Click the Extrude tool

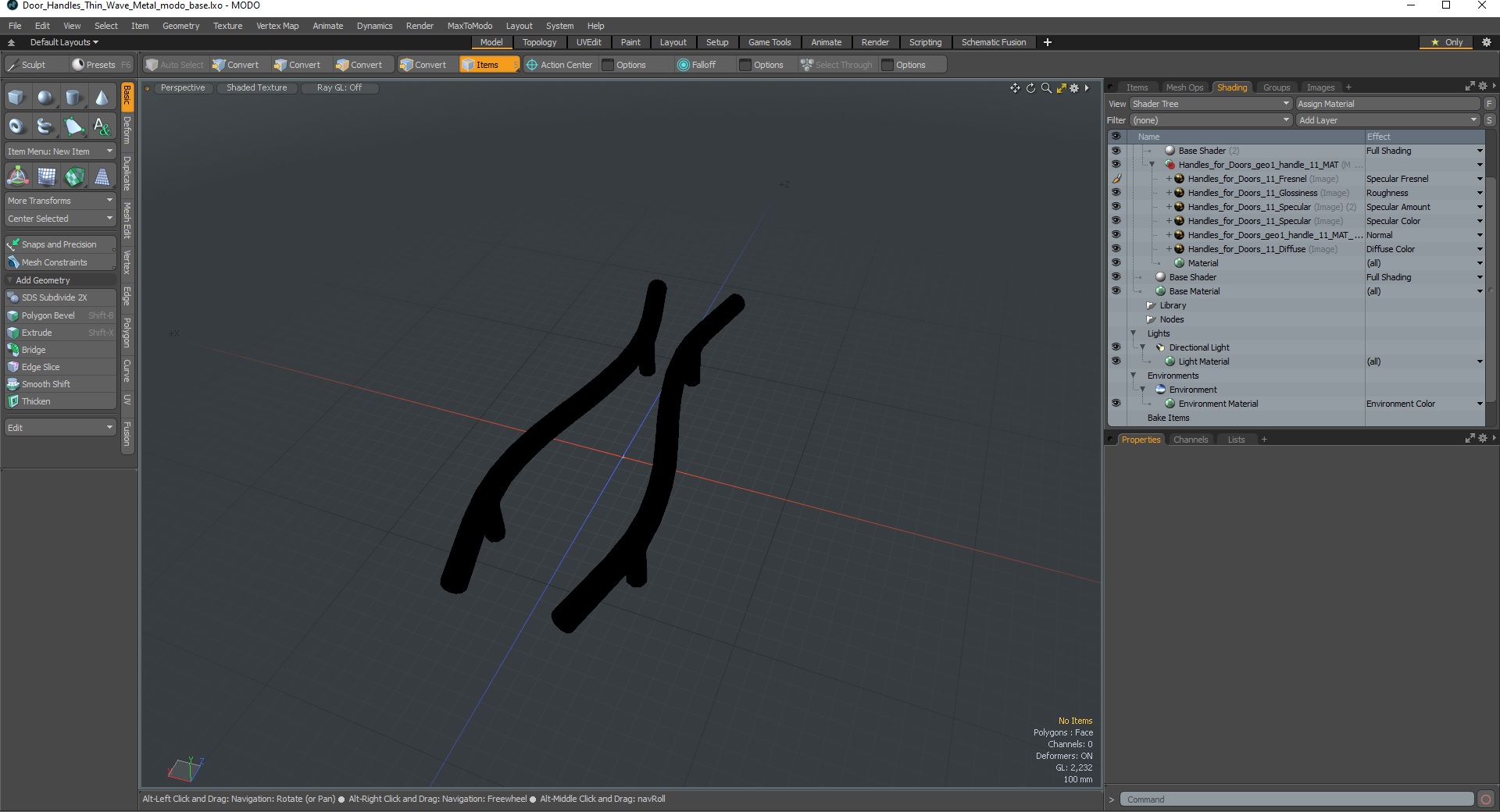point(61,333)
